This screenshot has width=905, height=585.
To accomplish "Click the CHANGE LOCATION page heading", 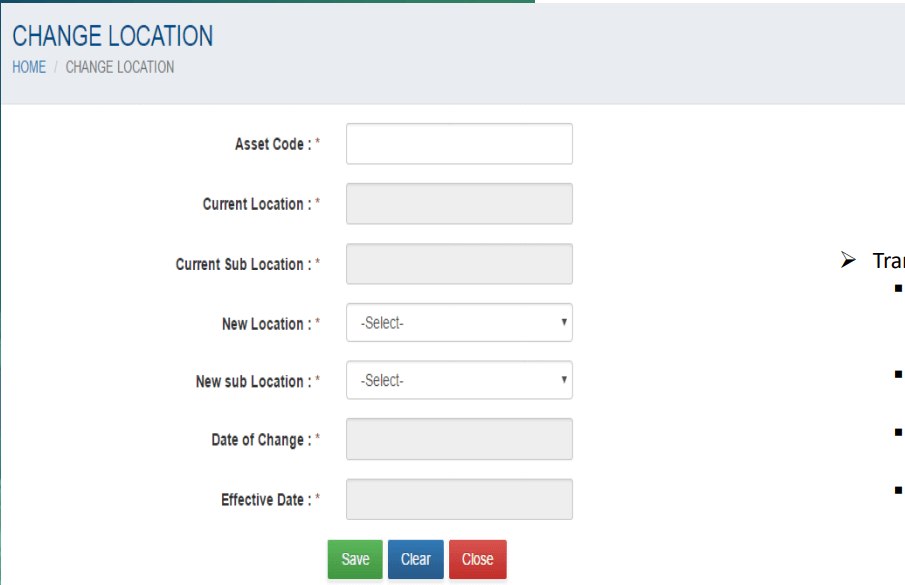I will click(113, 36).
